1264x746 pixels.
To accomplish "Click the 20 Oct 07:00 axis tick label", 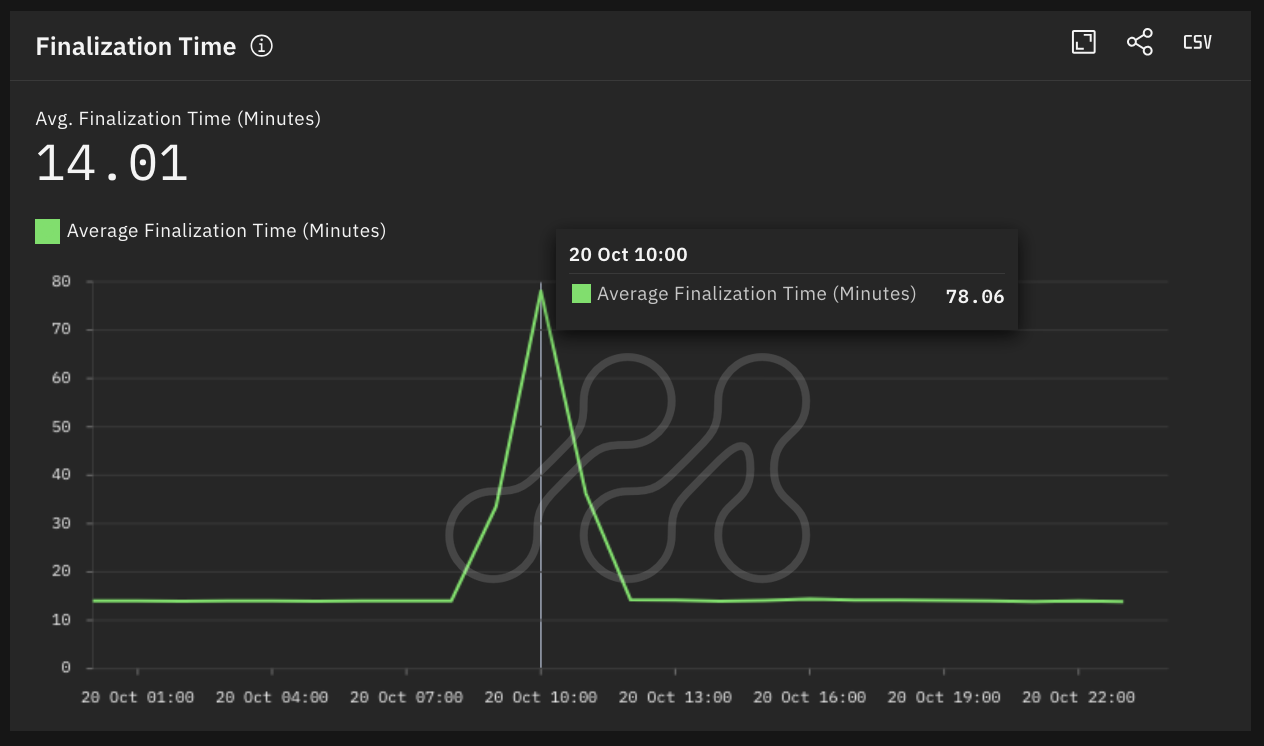I will pos(406,697).
